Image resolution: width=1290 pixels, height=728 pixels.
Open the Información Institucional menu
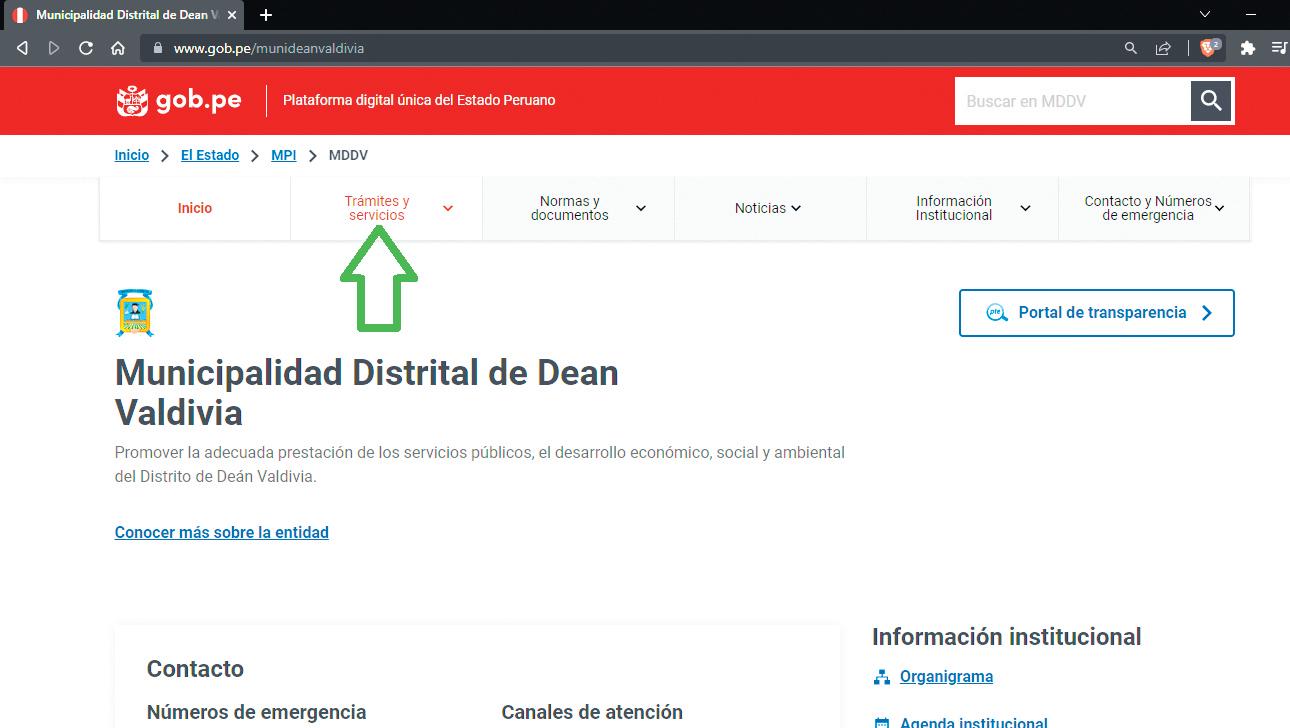pos(962,208)
